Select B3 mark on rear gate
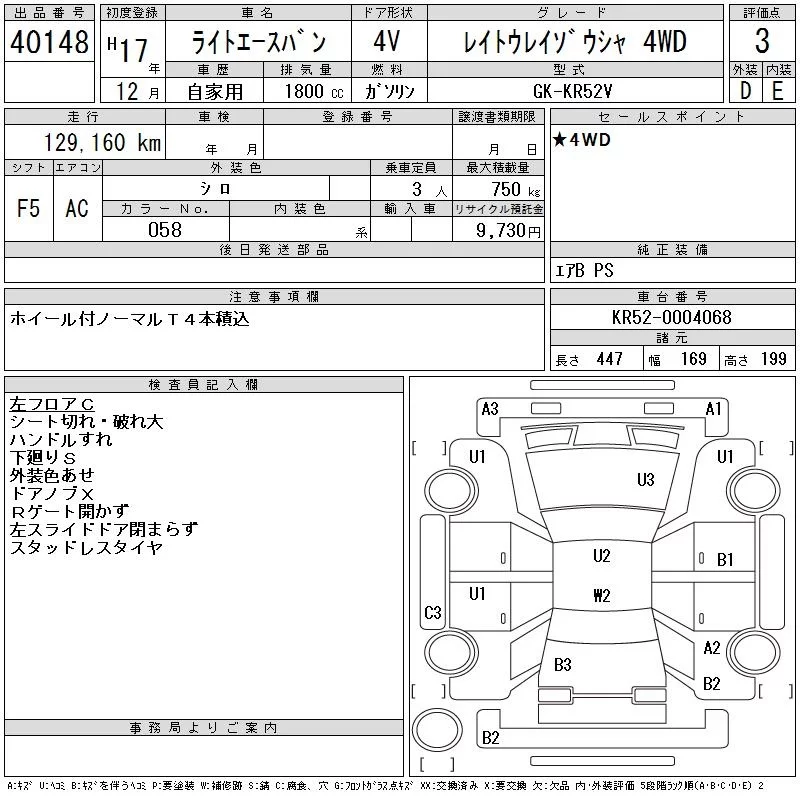 [x=563, y=665]
